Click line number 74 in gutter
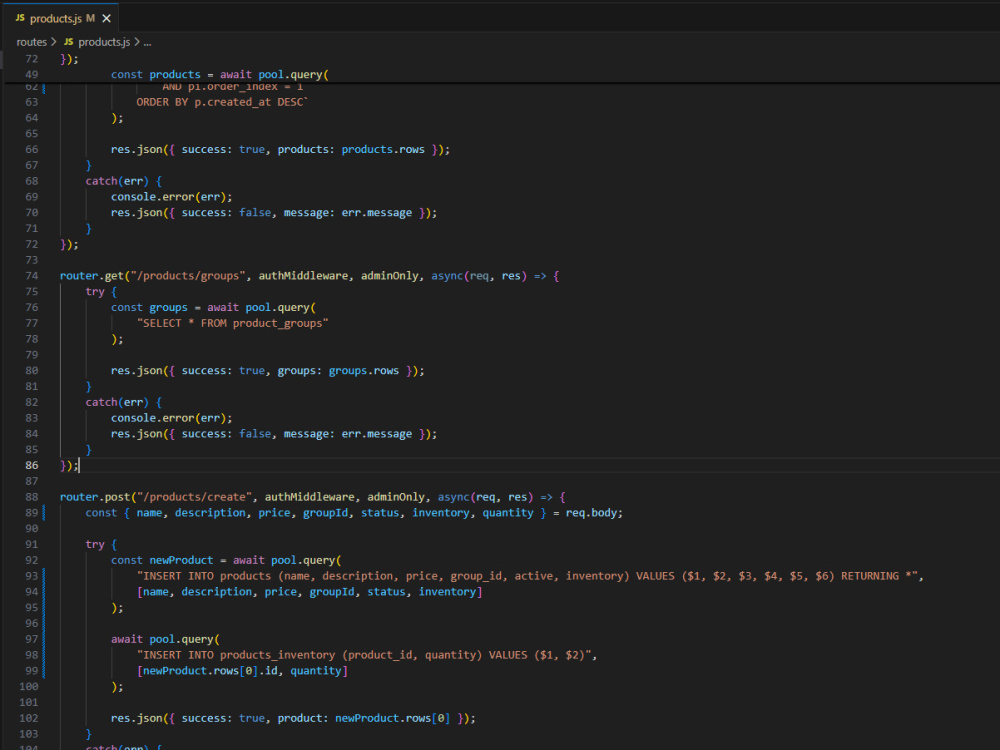Screen dimensions: 1000x750 click(31, 276)
